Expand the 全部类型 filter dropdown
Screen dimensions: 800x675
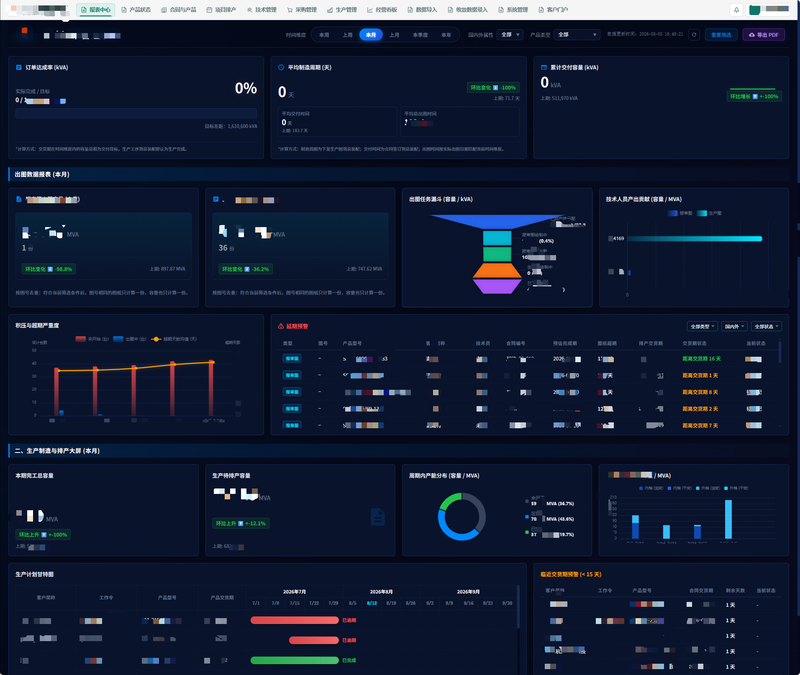coord(702,326)
